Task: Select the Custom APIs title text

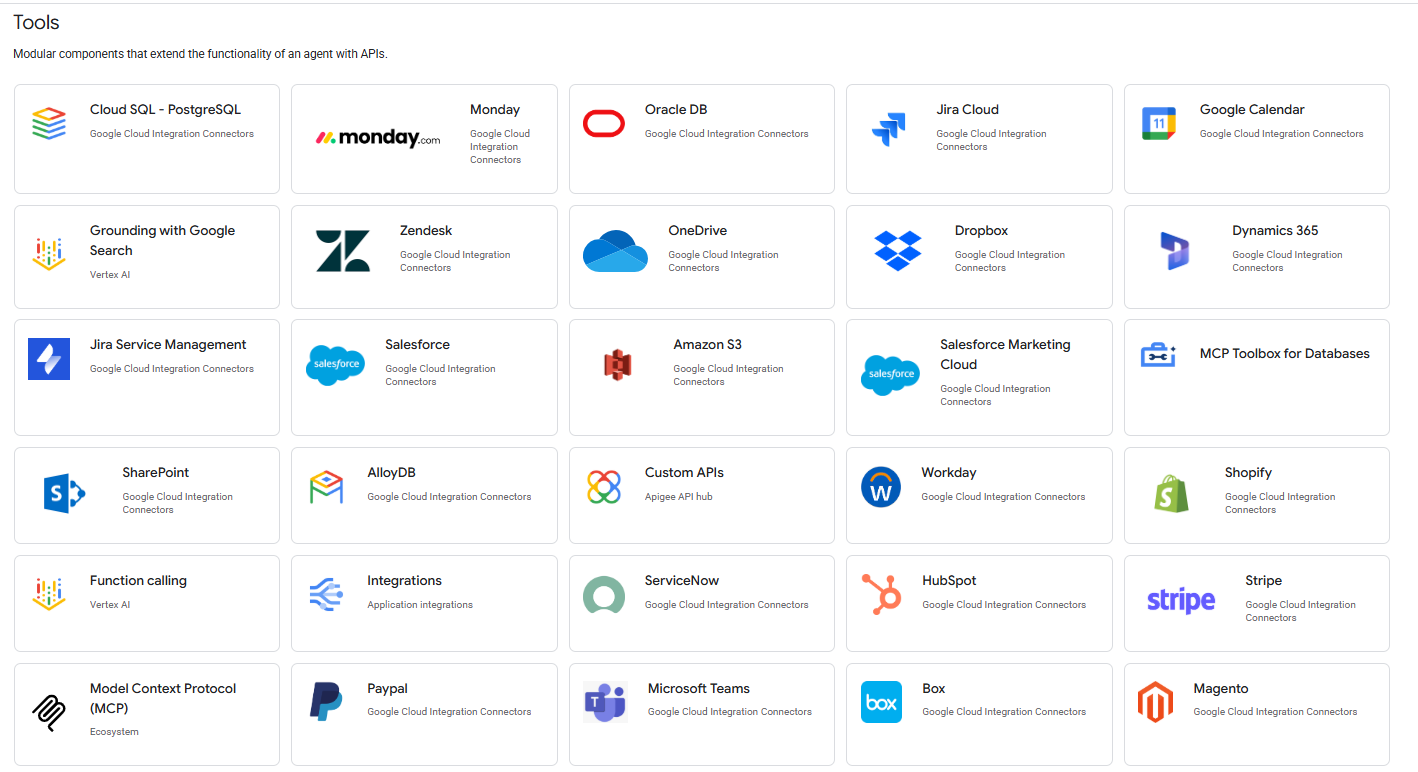Action: [x=684, y=473]
